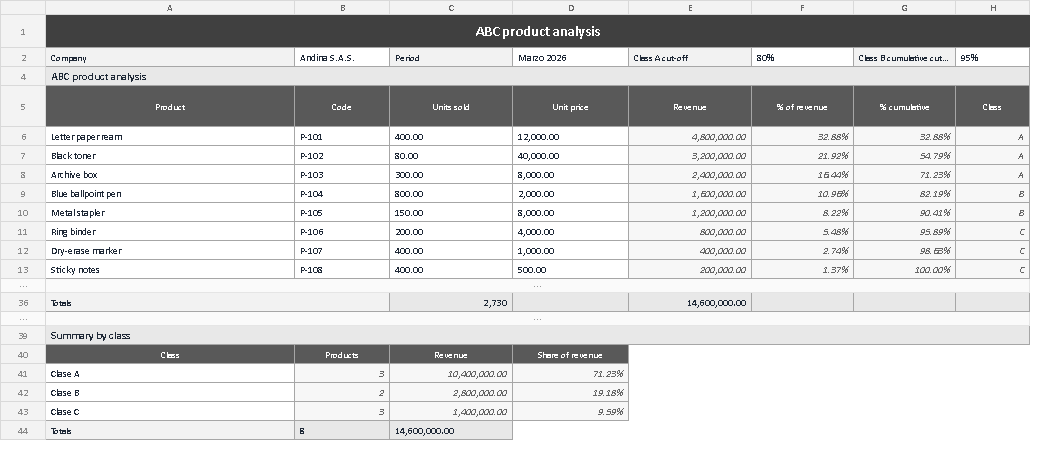Select the 'Clase A' summary row label
Image resolution: width=1042 pixels, height=452 pixels.
coord(170,374)
